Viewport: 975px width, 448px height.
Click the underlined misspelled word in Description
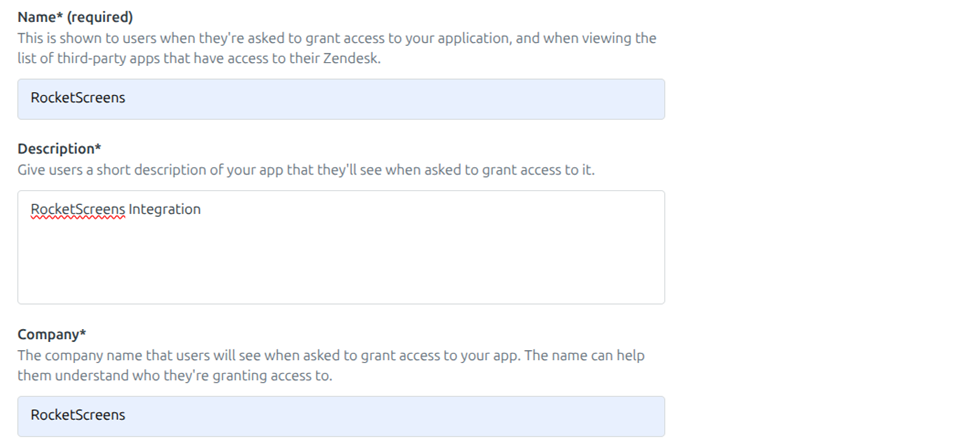point(78,210)
